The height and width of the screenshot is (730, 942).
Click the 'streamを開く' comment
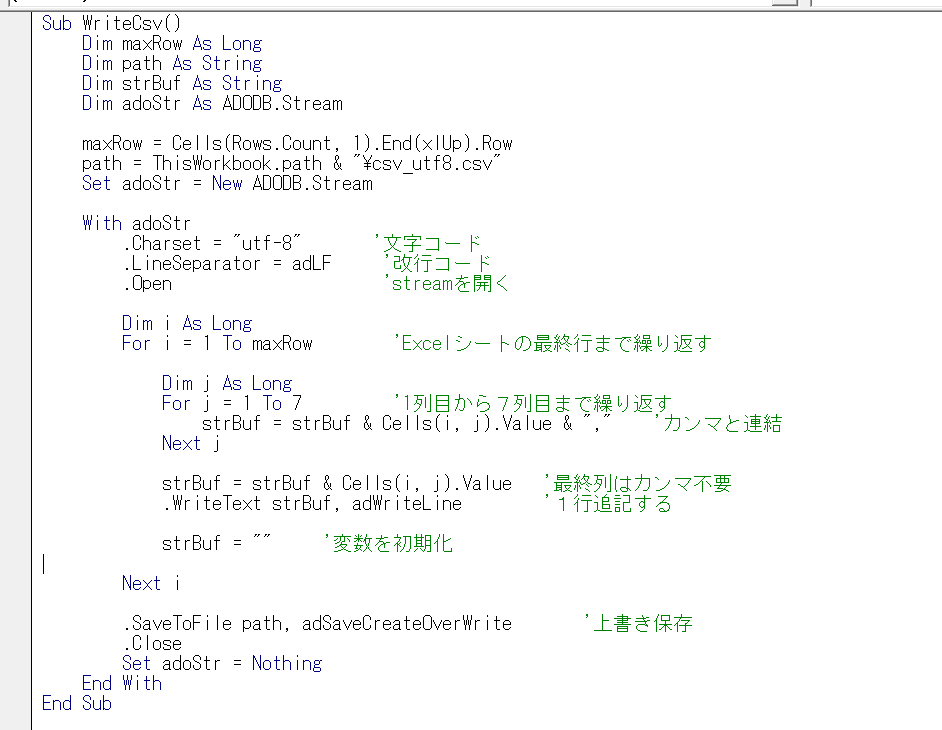(x=447, y=284)
